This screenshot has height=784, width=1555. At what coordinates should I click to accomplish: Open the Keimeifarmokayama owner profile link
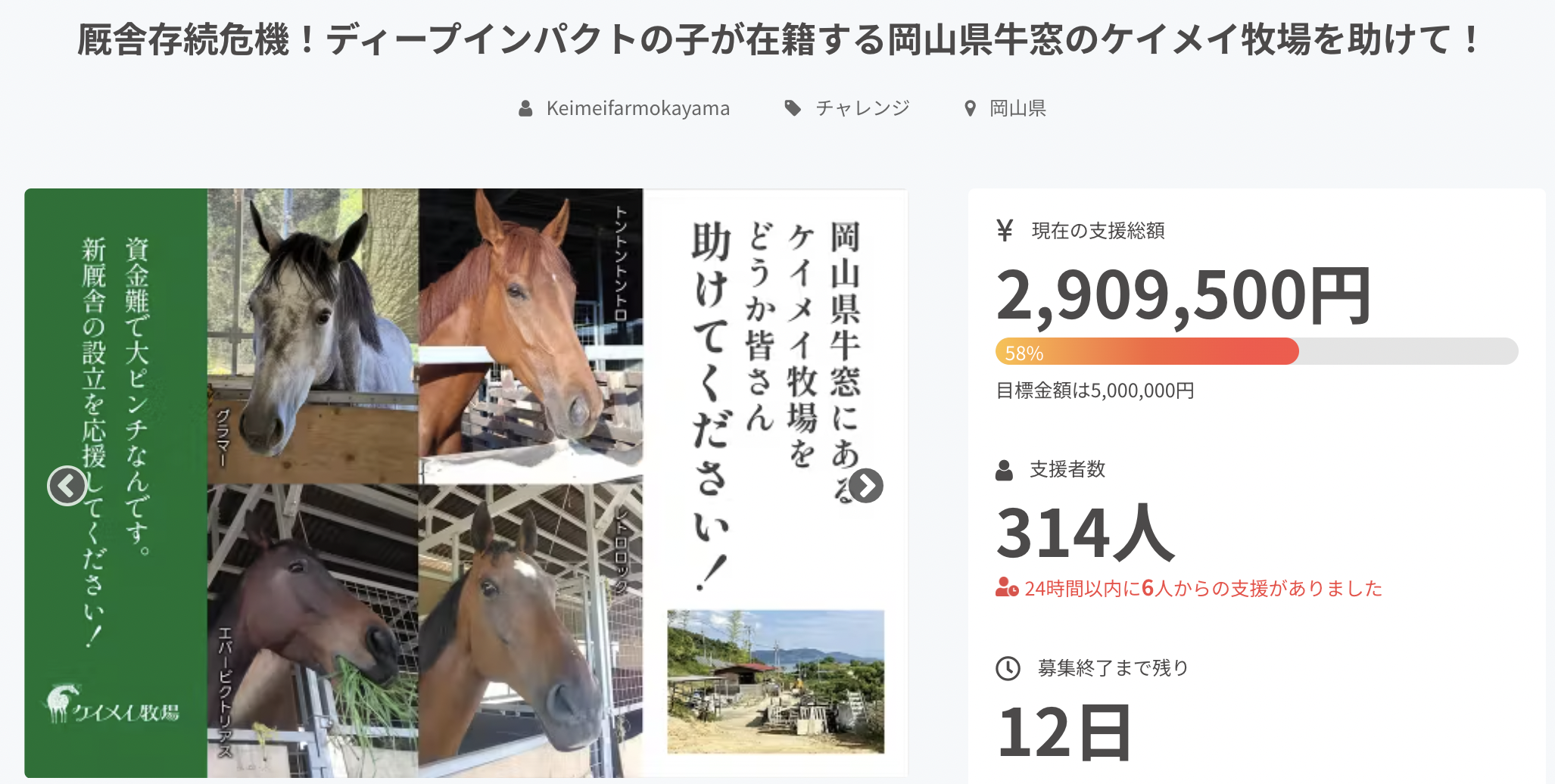638,108
